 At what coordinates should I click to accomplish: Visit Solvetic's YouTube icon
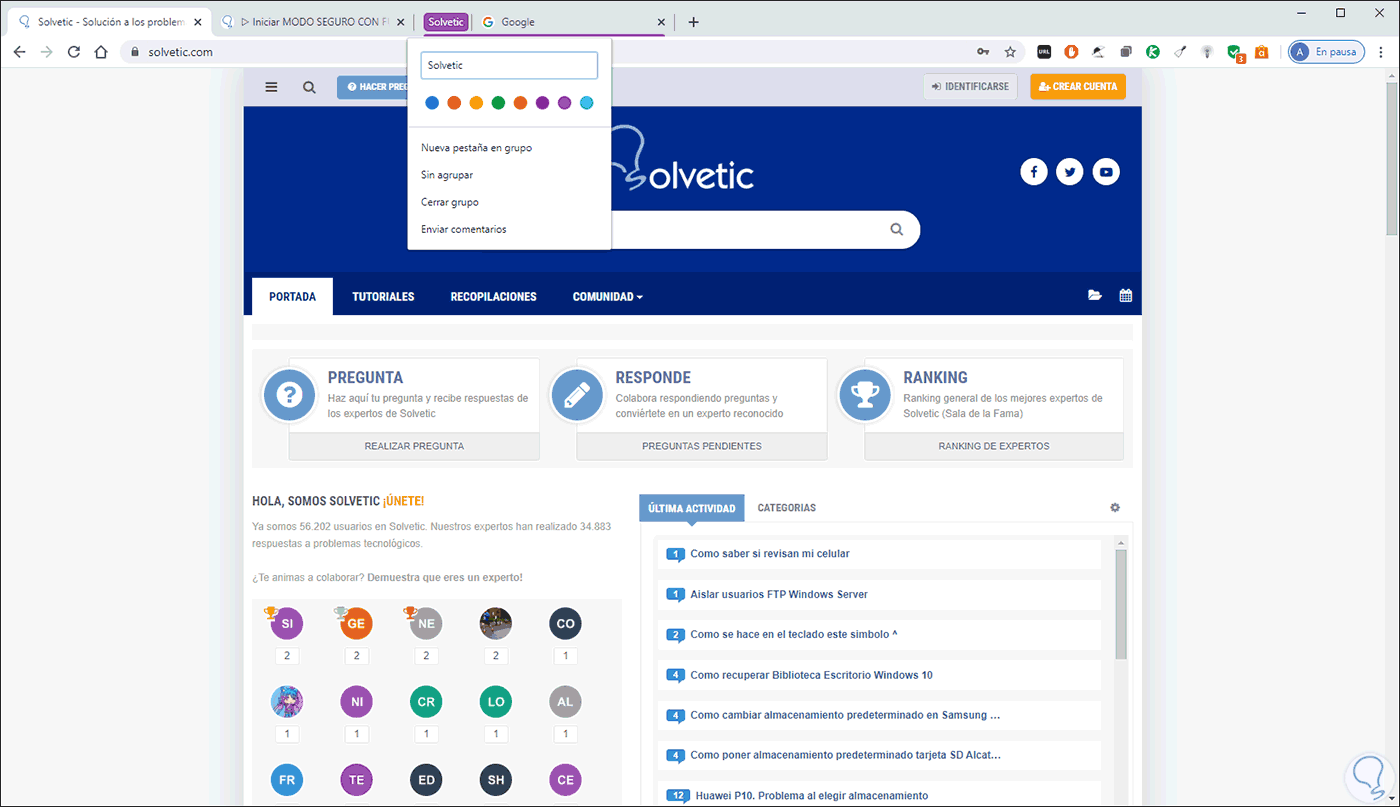click(1106, 172)
